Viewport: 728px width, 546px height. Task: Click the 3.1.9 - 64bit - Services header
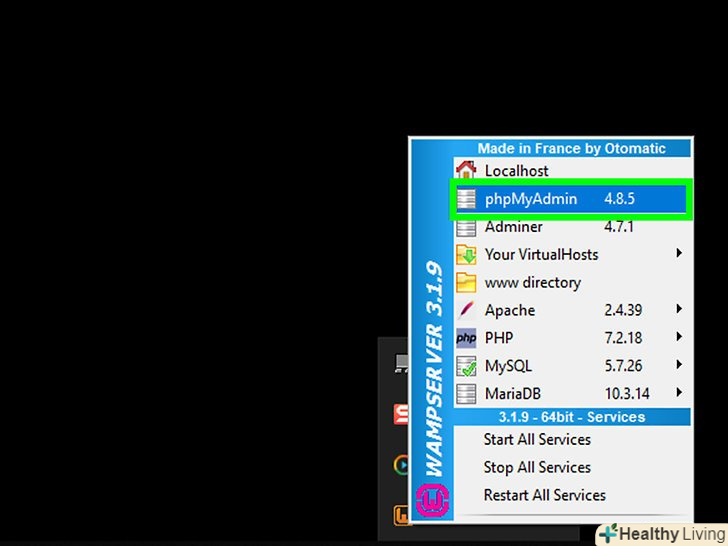coord(572,417)
